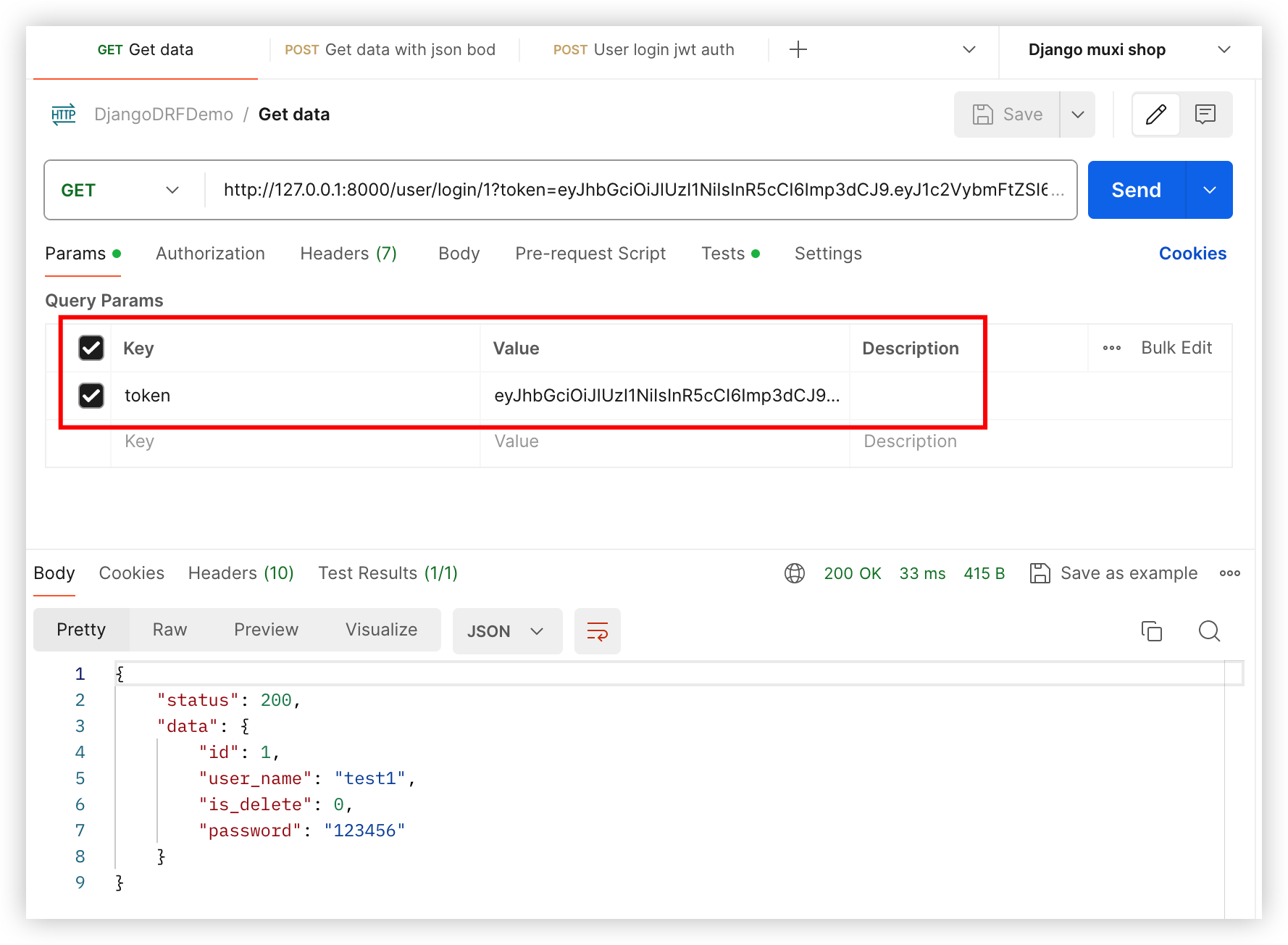
Task: Click the plus icon to add new tab
Action: [798, 49]
